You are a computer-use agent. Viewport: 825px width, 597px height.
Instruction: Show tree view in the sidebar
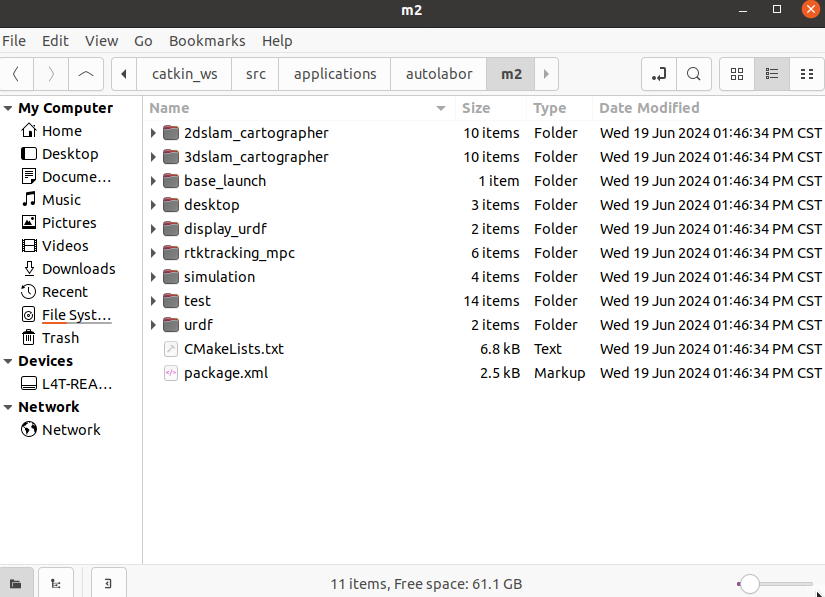click(x=60, y=583)
